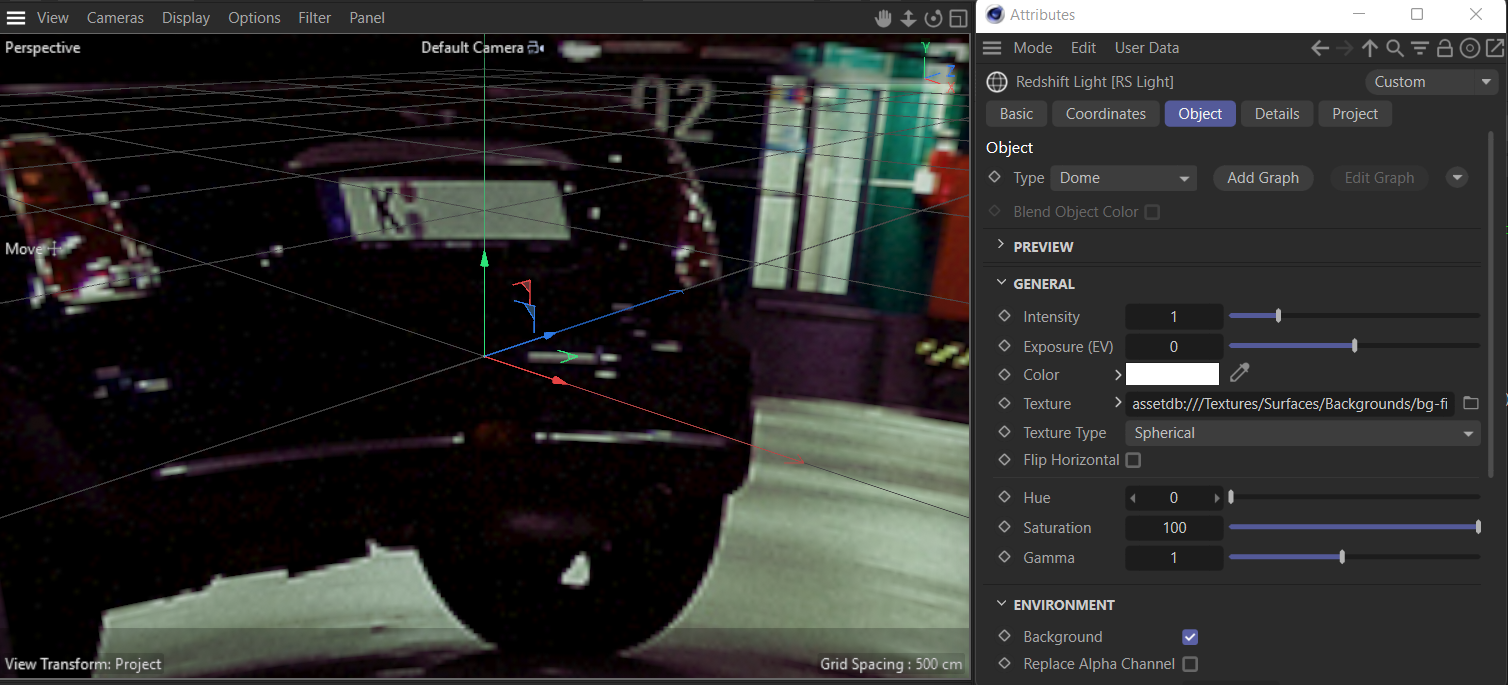Lock the Attributes element with the padlock

(1444, 48)
